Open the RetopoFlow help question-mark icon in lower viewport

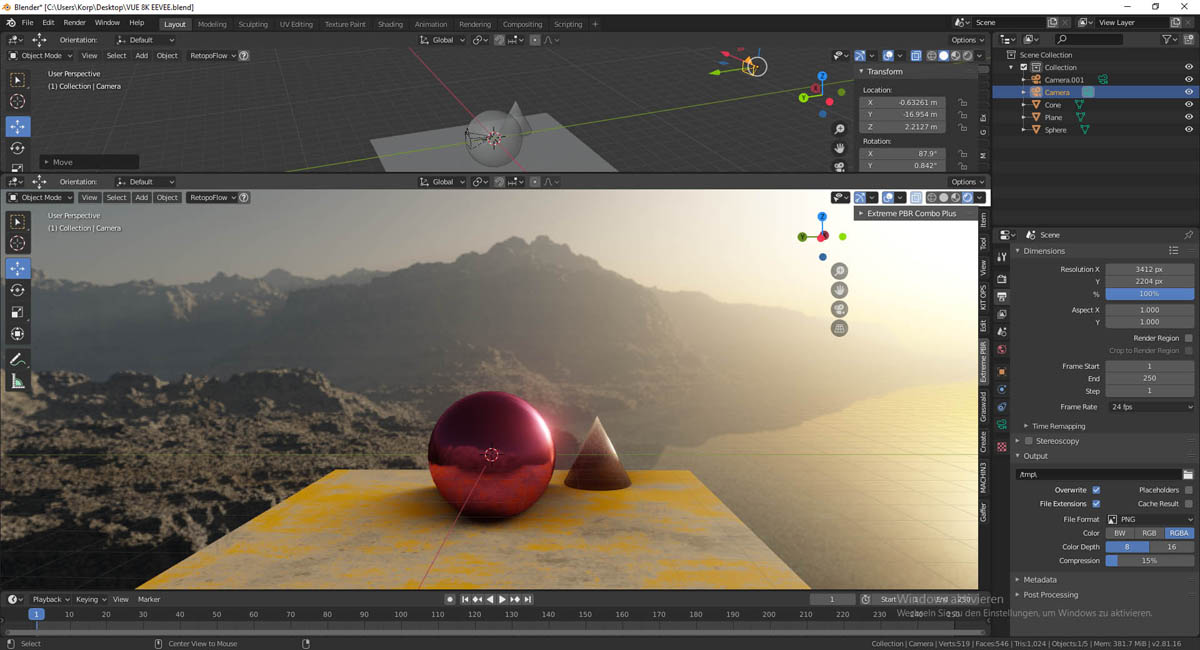(244, 198)
